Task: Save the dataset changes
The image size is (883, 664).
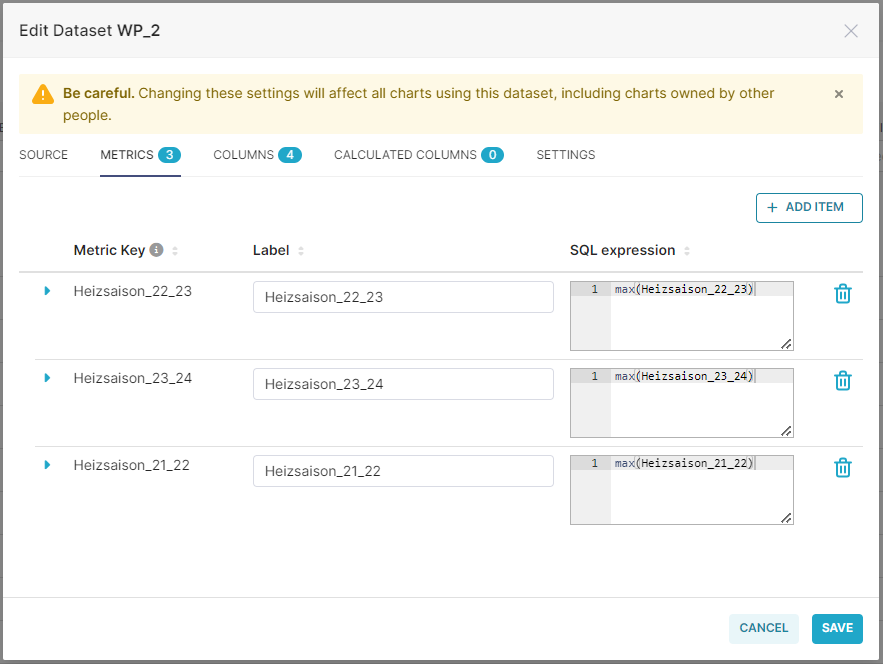Action: click(837, 629)
